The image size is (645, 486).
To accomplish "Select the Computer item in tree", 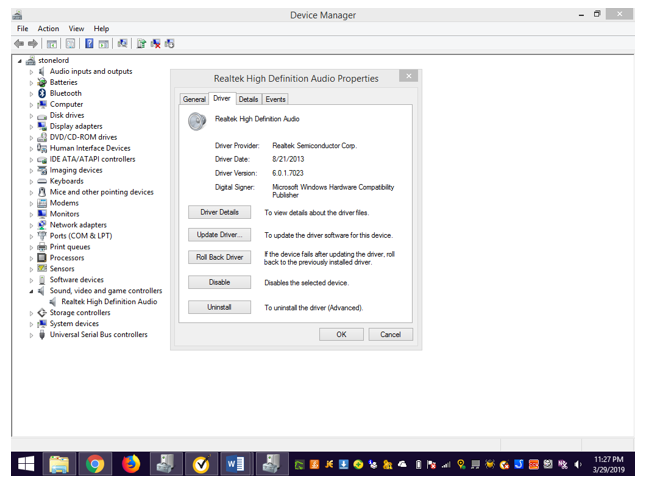I will click(x=66, y=105).
